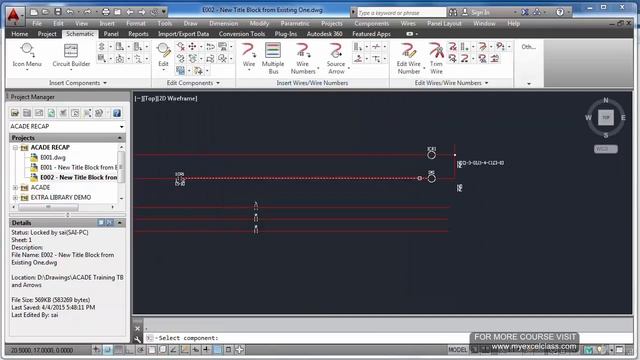The width and height of the screenshot is (640, 360).
Task: Open the Import/Export Data ribbon tab
Action: [183, 34]
